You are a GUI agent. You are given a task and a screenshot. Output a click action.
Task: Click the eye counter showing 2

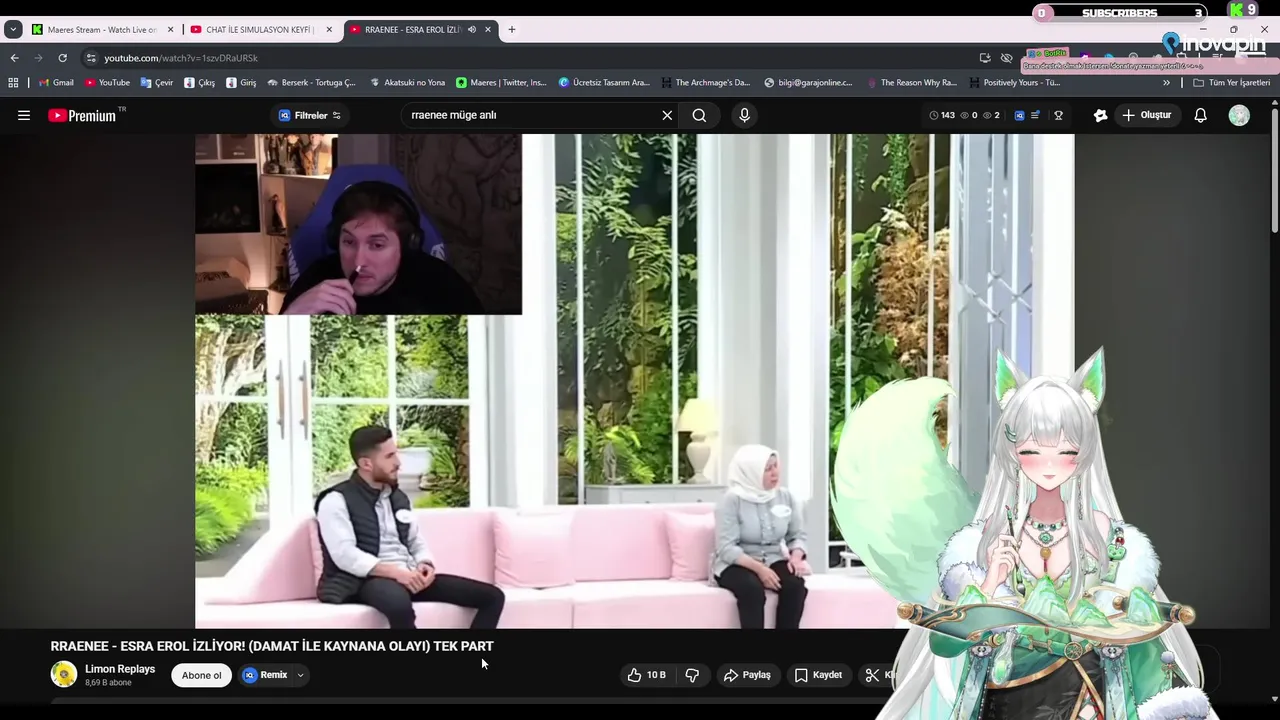(991, 115)
